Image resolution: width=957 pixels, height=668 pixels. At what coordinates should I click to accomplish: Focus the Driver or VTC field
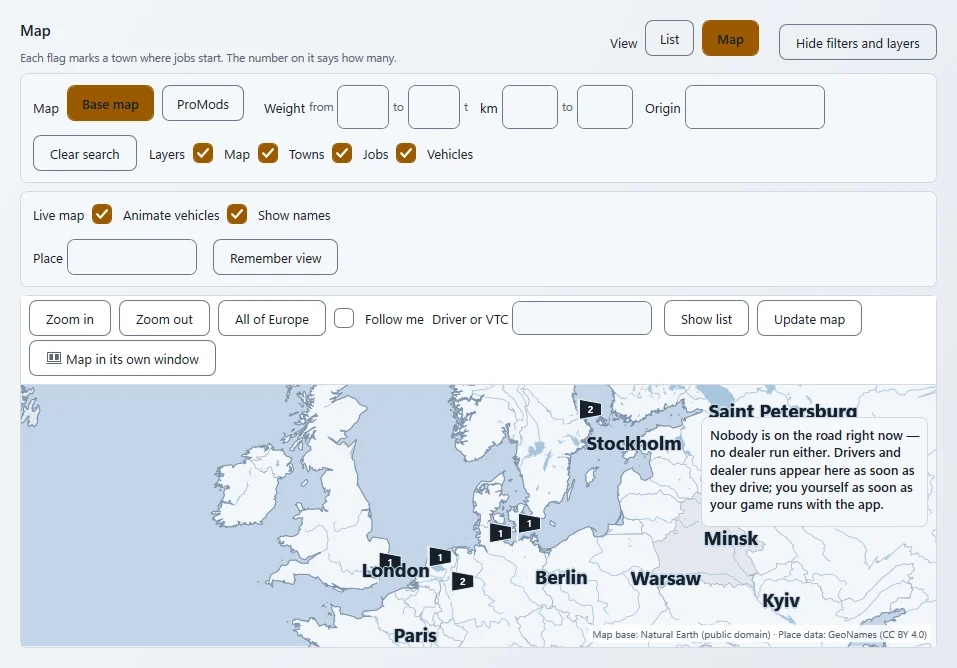(582, 318)
